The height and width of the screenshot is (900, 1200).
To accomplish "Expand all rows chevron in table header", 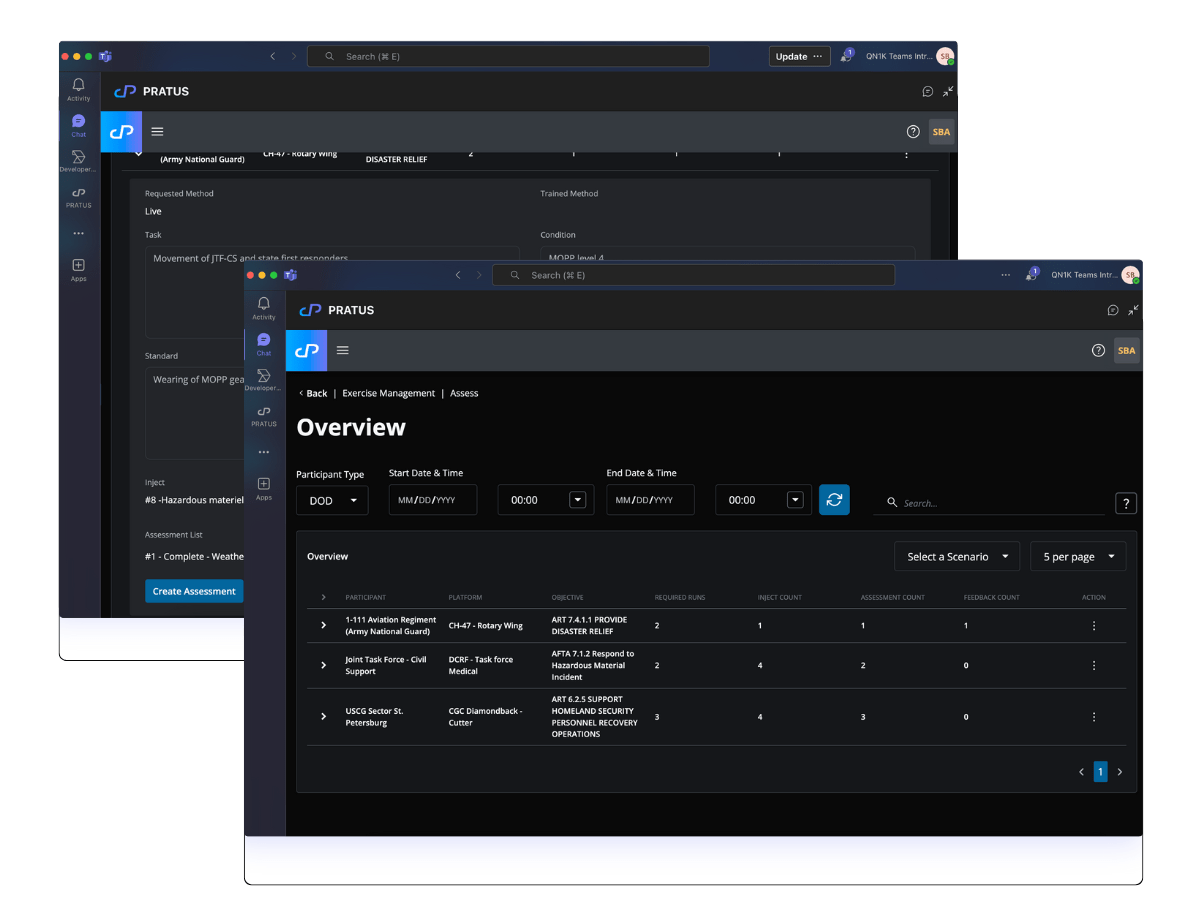I will click(323, 597).
